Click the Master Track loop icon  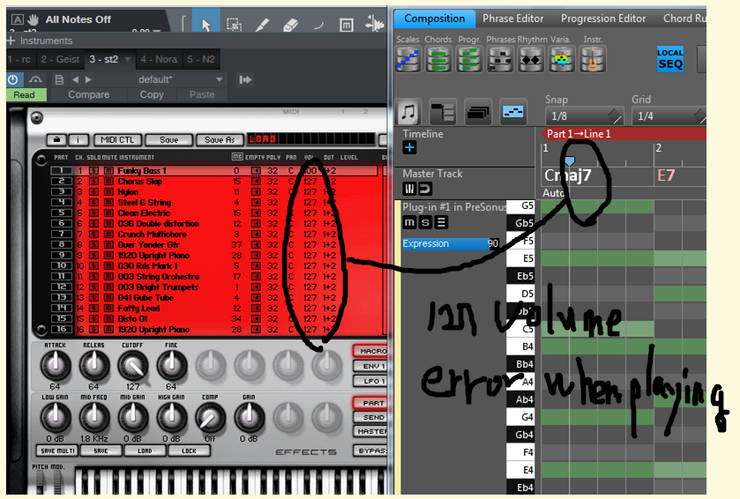425,189
